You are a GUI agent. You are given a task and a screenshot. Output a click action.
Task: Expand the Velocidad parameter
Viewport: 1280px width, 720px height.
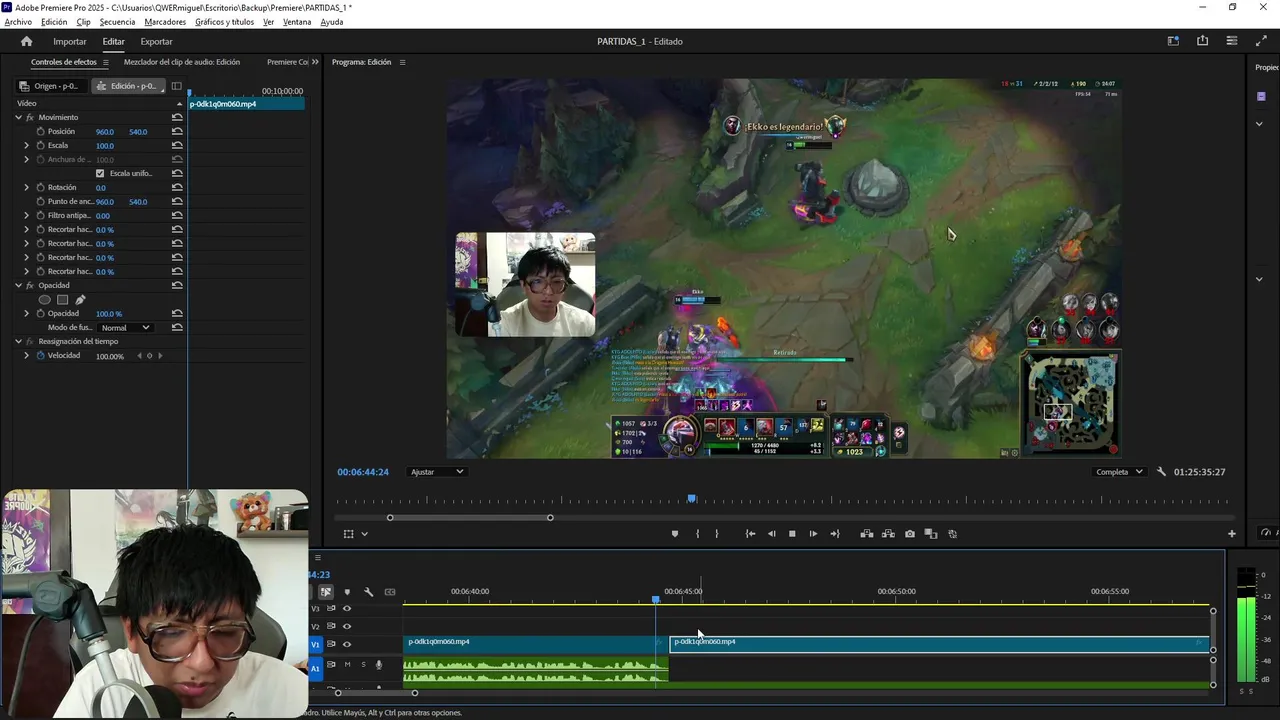26,355
